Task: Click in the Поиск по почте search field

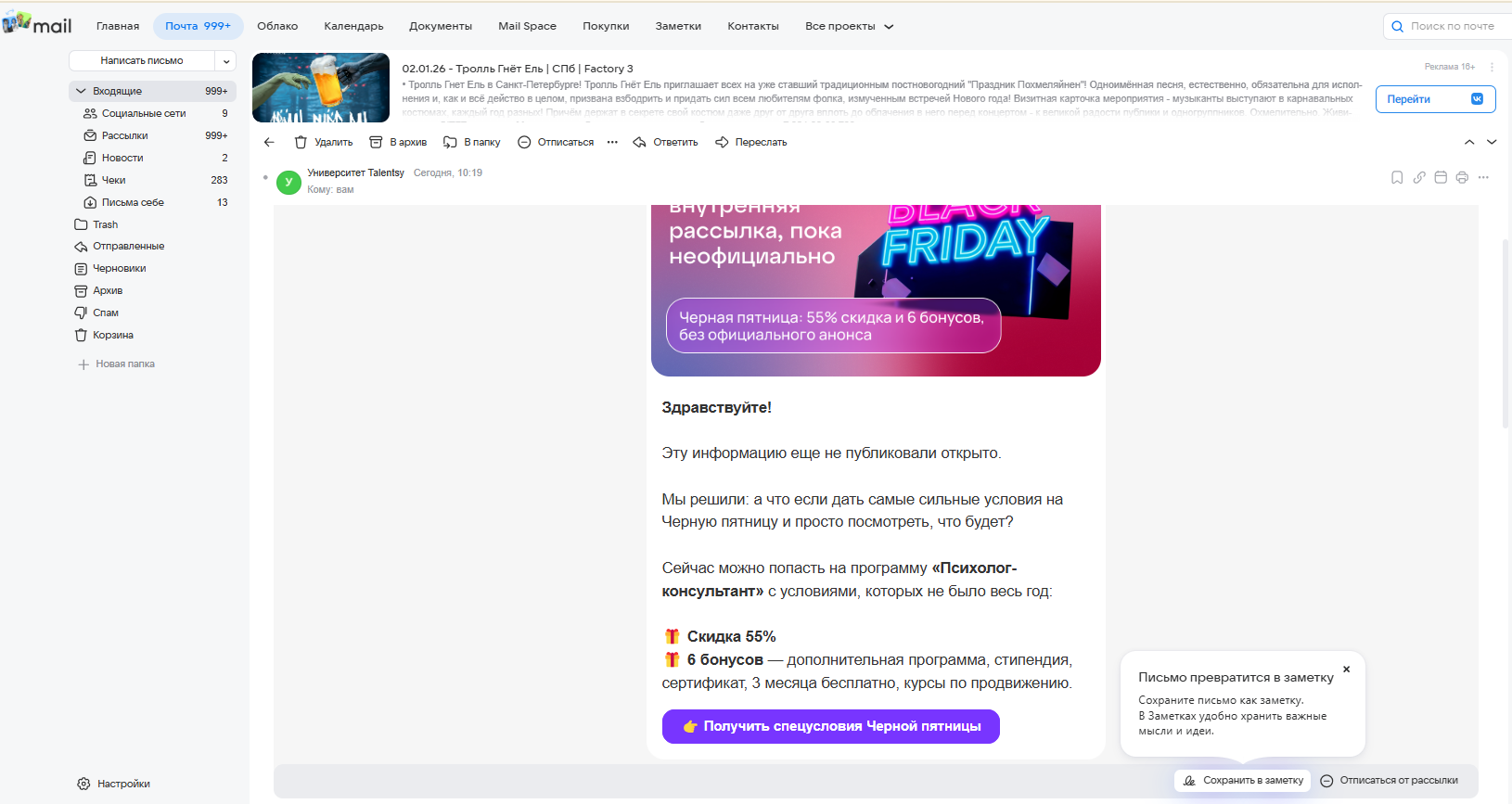Action: click(x=1452, y=26)
